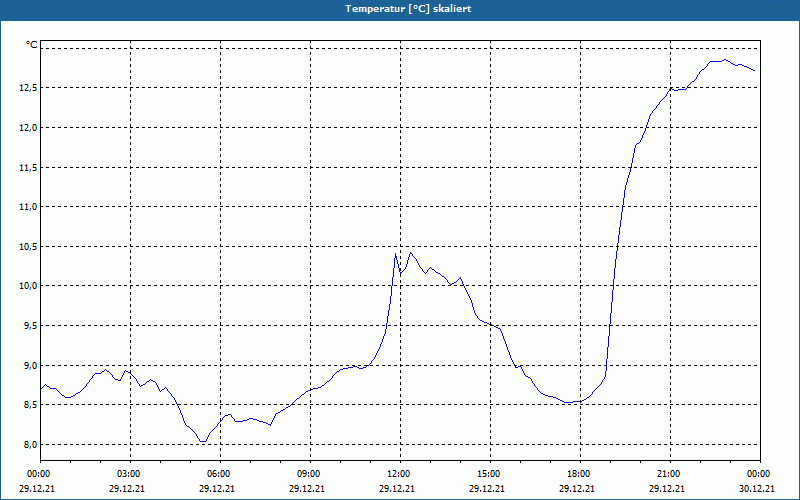Viewport: 800px width, 500px height.
Task: Select the '°C' unit label on the y-axis
Action: click(x=32, y=45)
